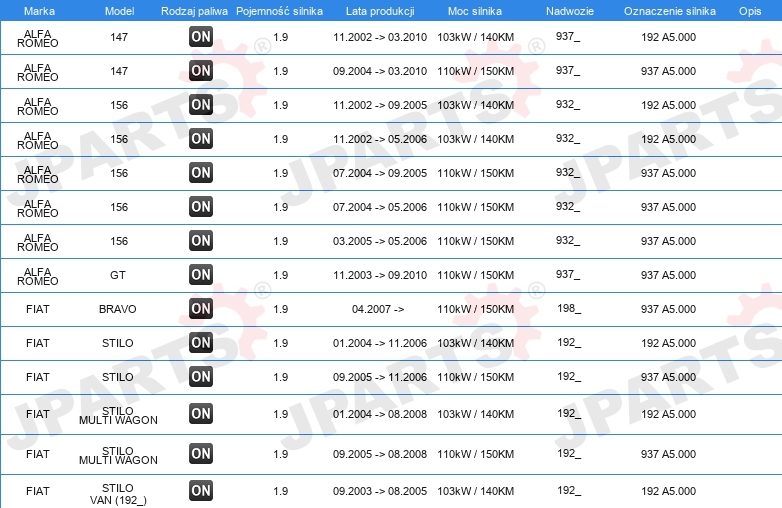Select the date cell 09.2003 -> 08.2005
782x508 pixels.
380,491
